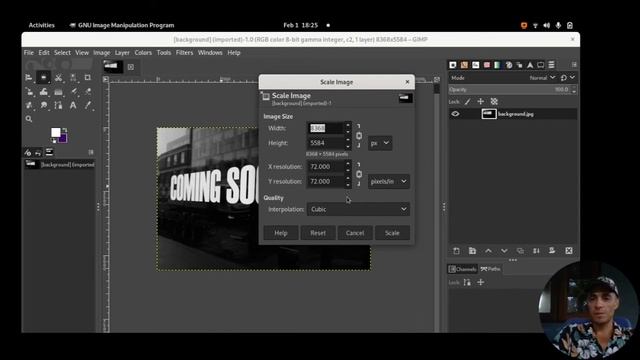Toggle X/Y resolution chain link
Screen dimensions: 640x360
[359, 174]
